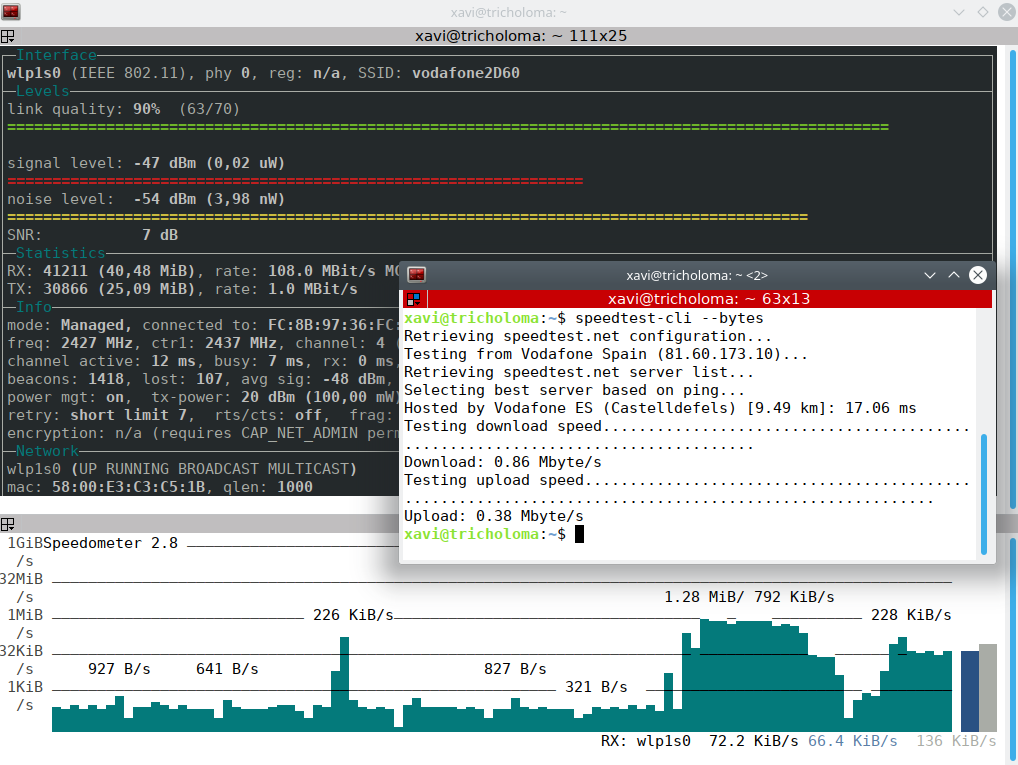Maximize the xavi@tricholoma <2> window
Image resolution: width=1018 pixels, height=765 pixels.
[954, 275]
